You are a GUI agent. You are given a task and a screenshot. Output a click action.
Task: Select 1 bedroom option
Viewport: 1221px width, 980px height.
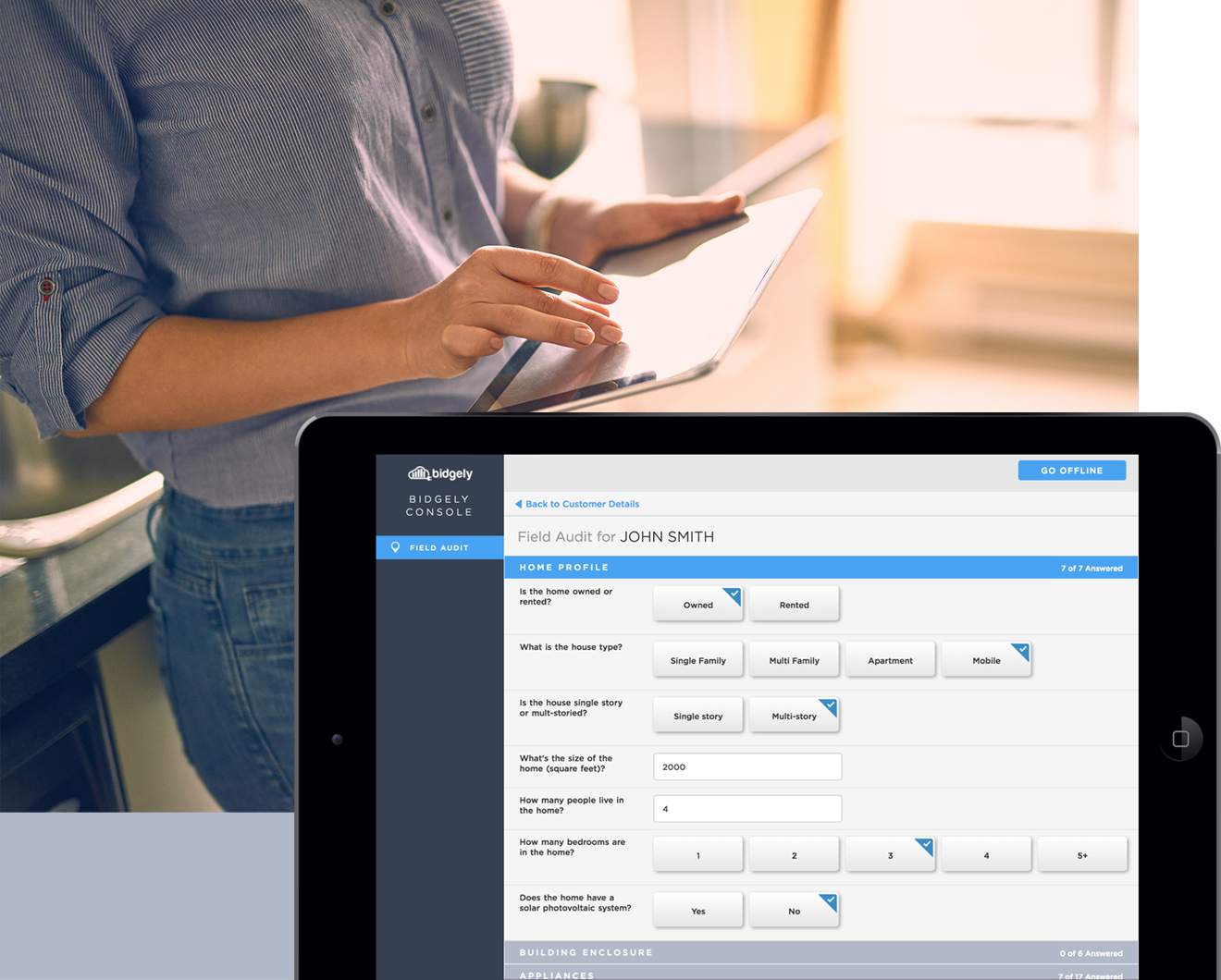pyautogui.click(x=698, y=855)
